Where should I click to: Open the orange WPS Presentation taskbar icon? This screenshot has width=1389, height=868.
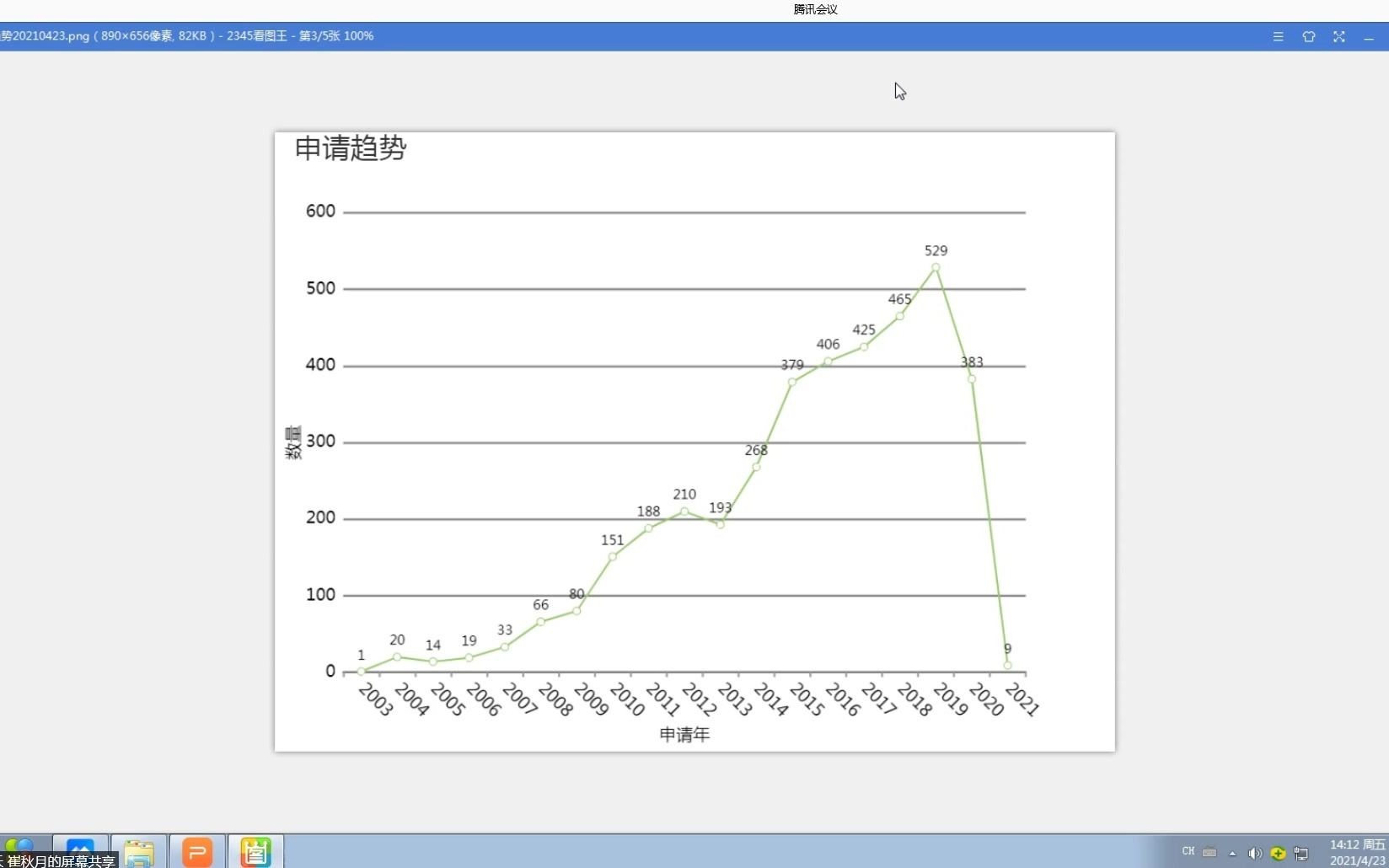(x=197, y=851)
